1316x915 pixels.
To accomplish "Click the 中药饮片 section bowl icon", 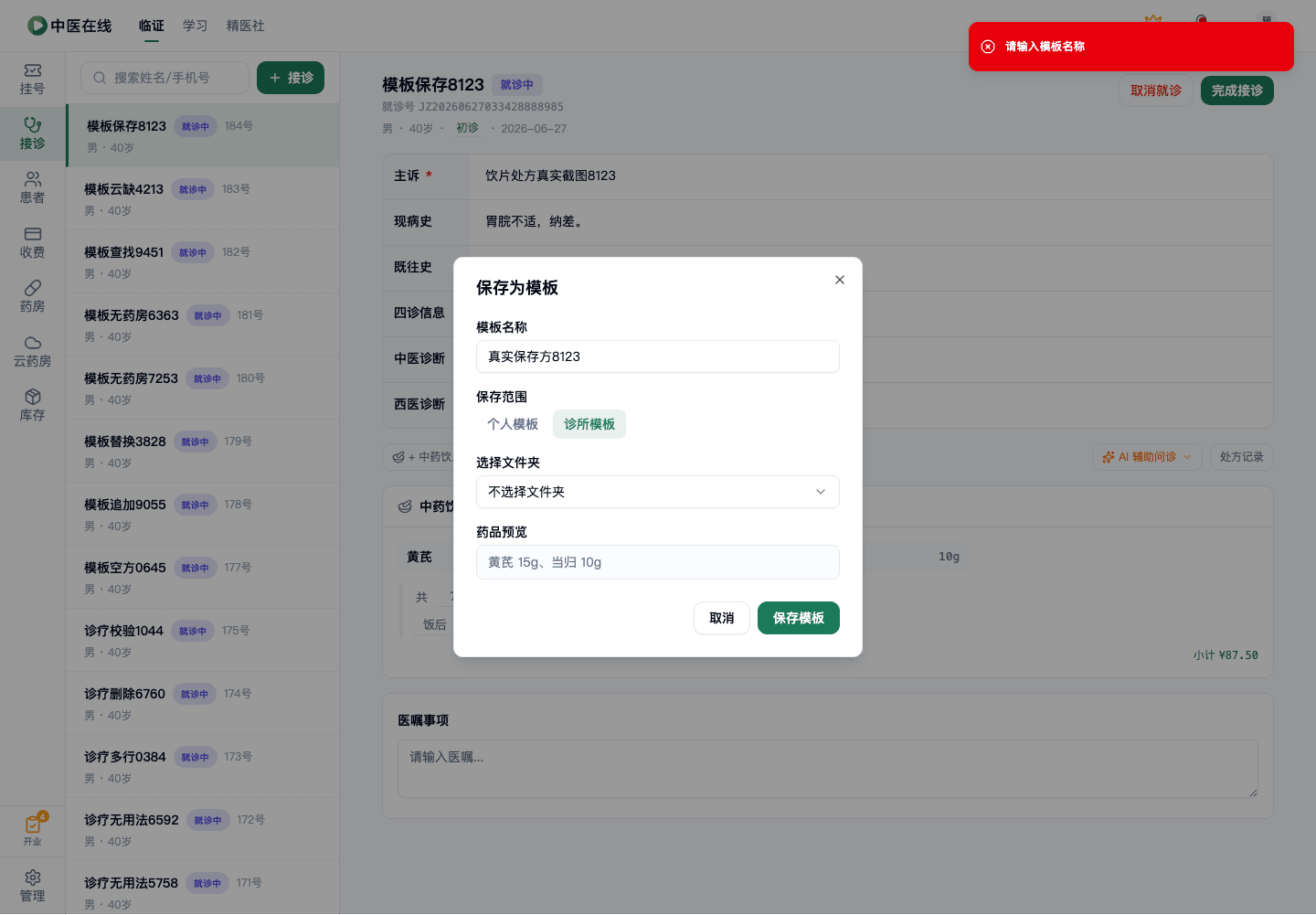I will point(405,506).
